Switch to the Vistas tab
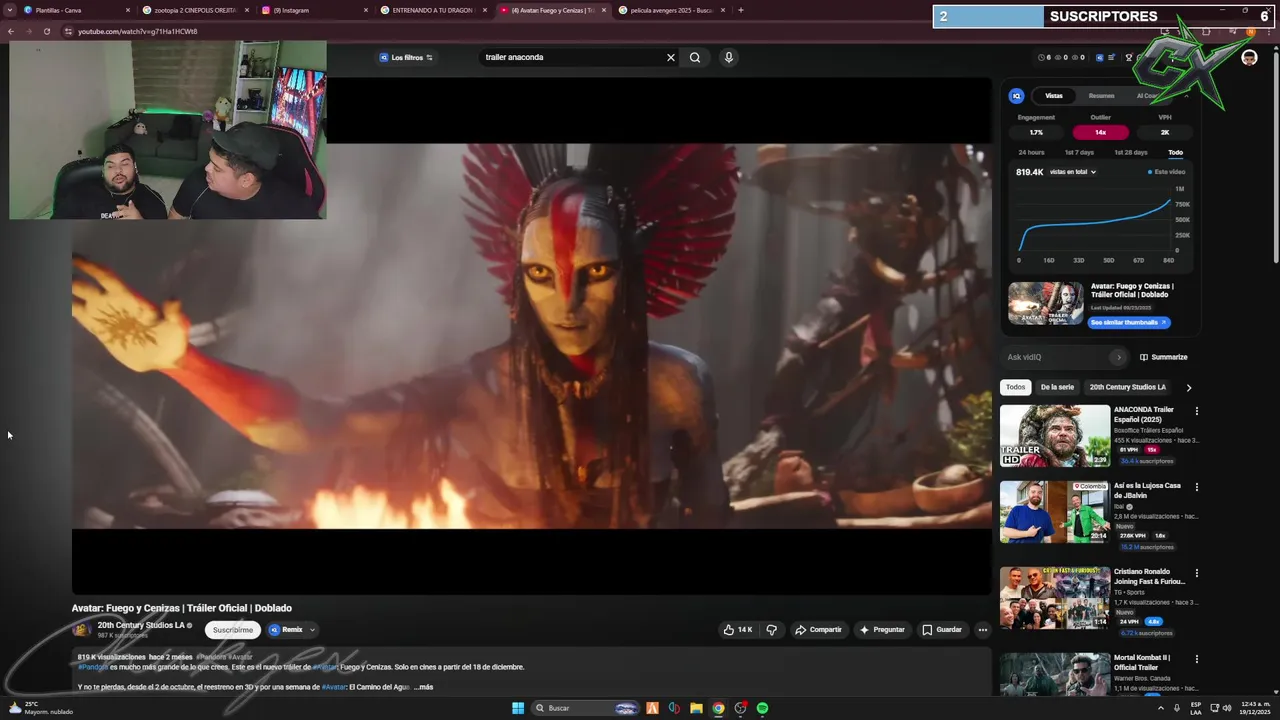The image size is (1280, 720). [1054, 96]
